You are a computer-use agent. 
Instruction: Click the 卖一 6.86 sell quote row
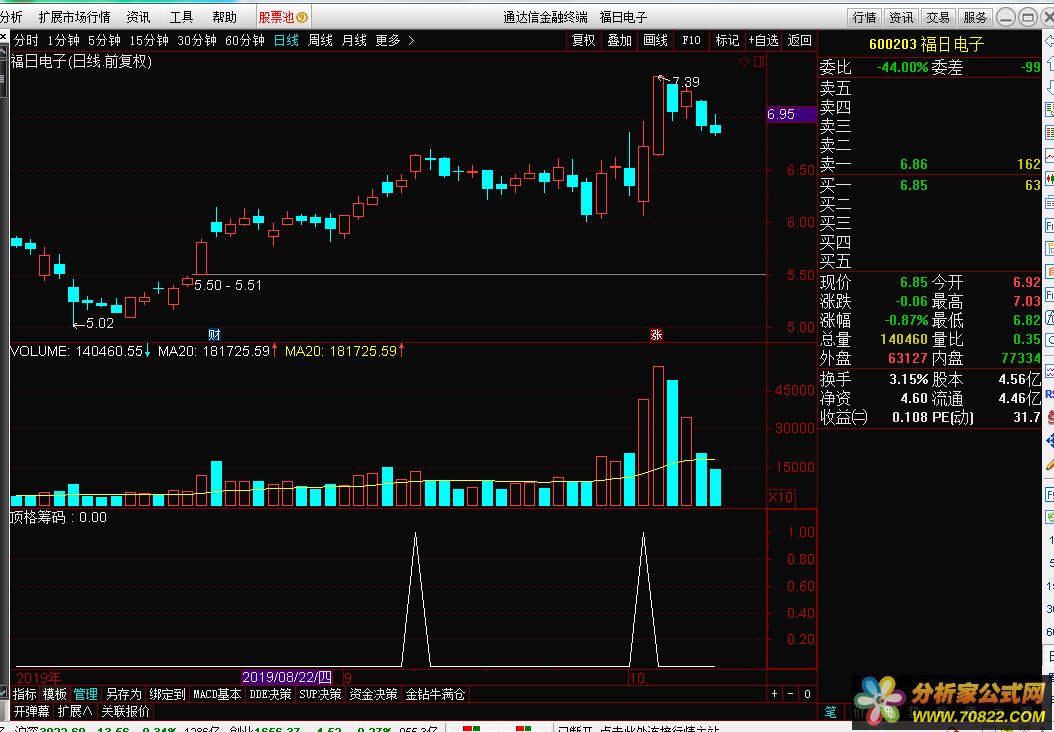pos(930,164)
